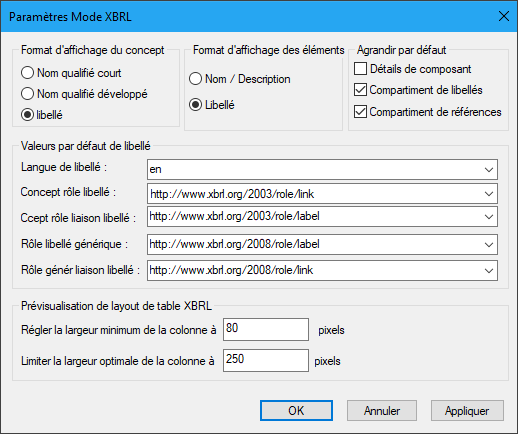The height and width of the screenshot is (434, 518).
Task: Close the Paramètres Mode XBRL dialog
Action: tap(504, 16)
